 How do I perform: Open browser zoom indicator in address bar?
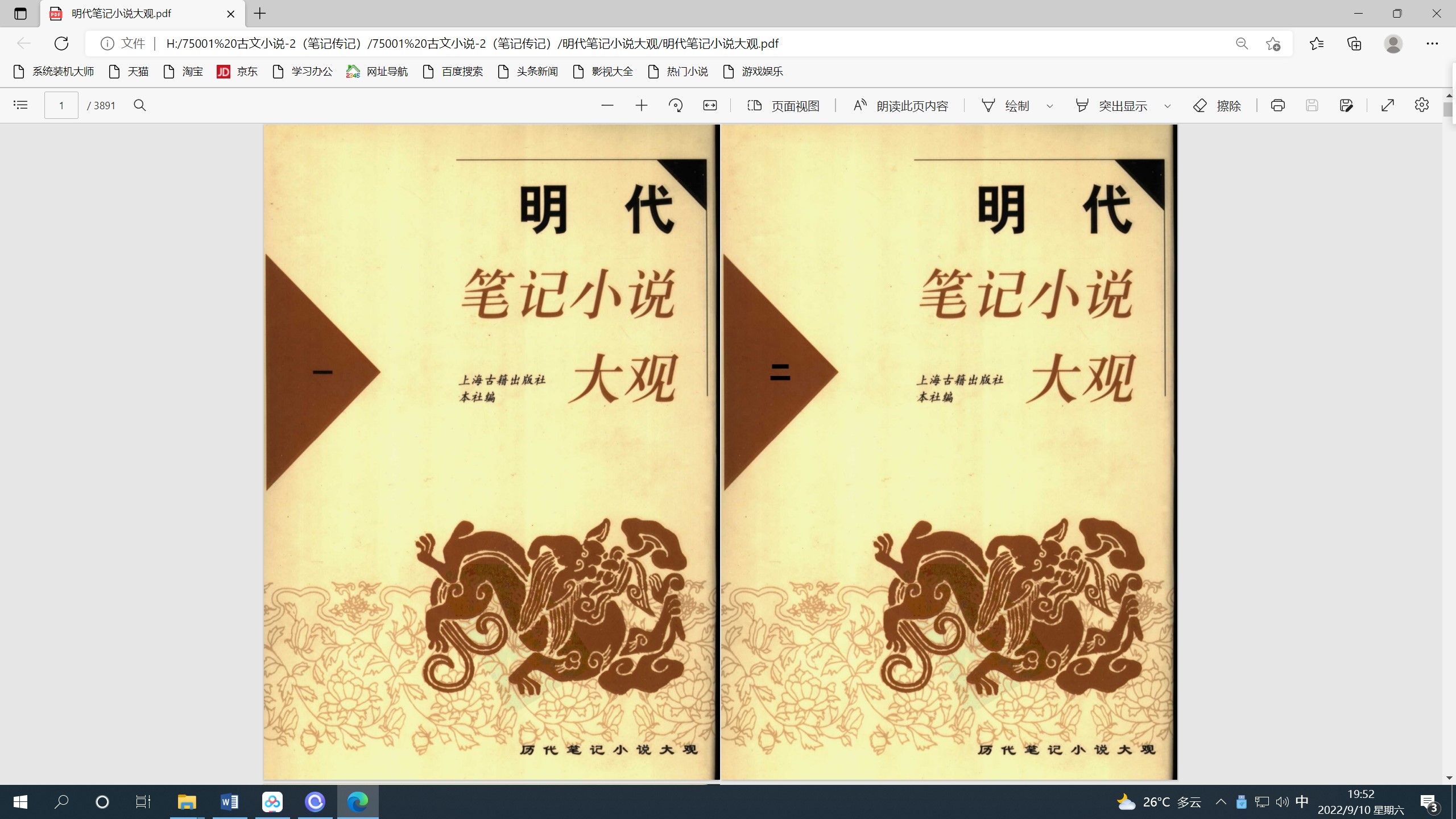[1242, 44]
